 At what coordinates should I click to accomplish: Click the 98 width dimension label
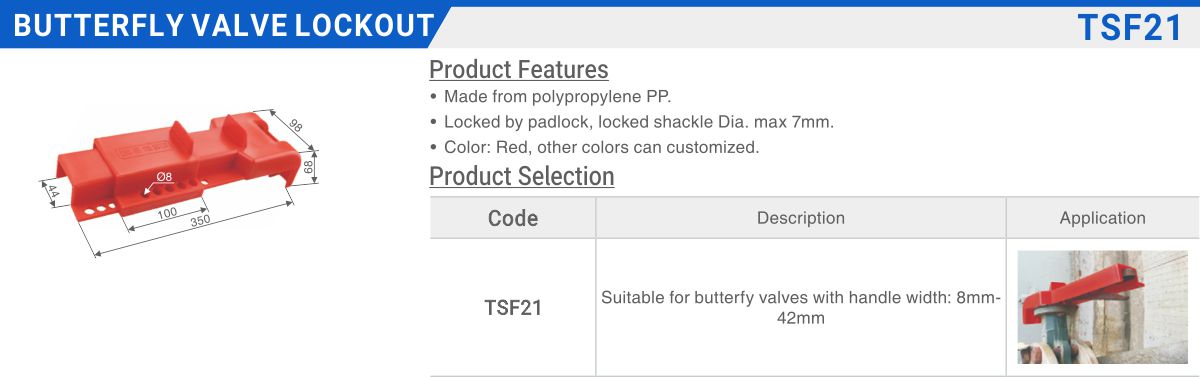pos(295,125)
